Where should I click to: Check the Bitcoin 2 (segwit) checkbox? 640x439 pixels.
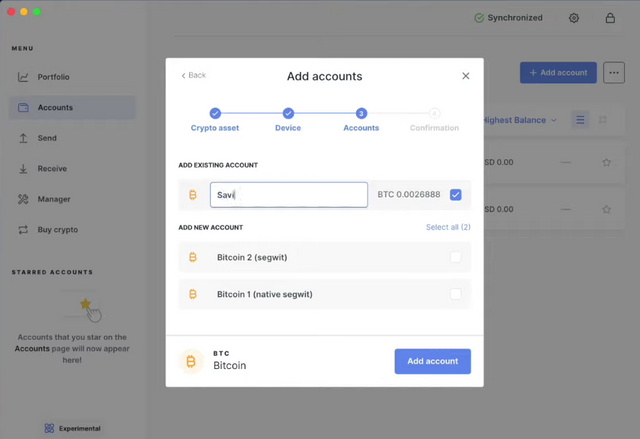456,257
